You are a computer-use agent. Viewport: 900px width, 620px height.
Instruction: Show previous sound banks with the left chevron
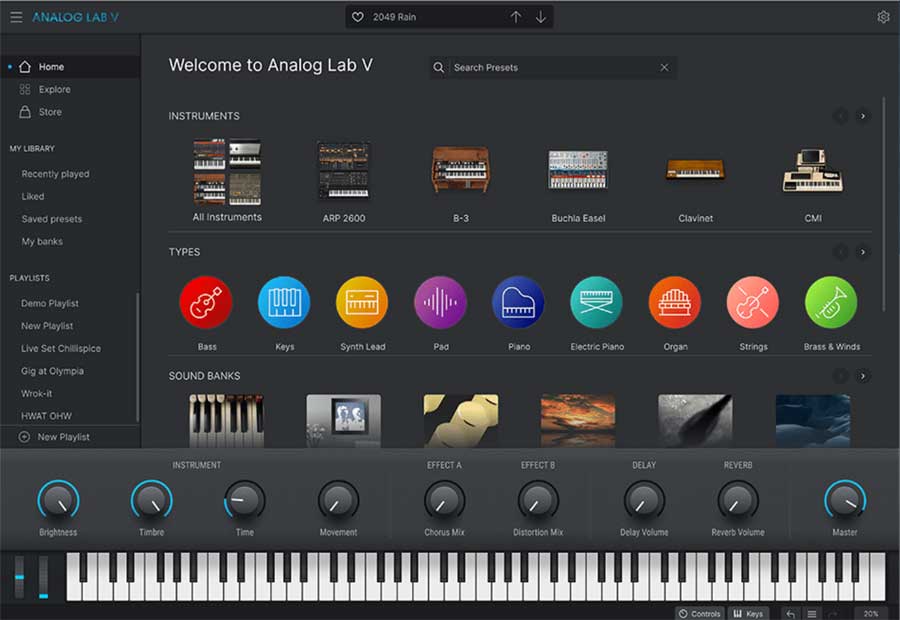pyautogui.click(x=840, y=376)
